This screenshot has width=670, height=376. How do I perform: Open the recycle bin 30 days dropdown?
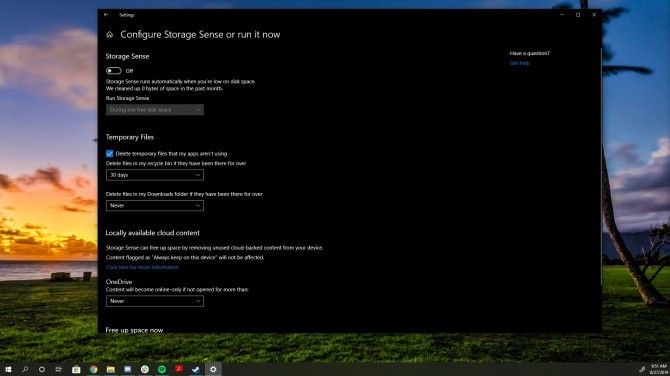pyautogui.click(x=155, y=175)
